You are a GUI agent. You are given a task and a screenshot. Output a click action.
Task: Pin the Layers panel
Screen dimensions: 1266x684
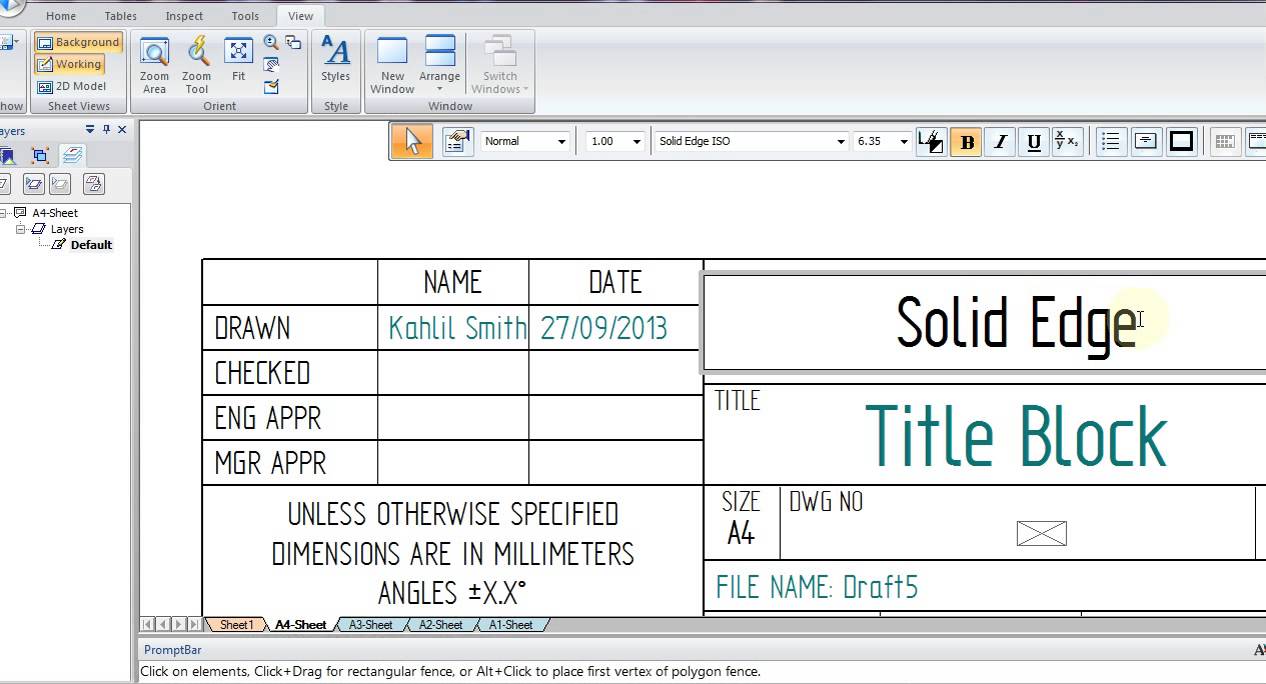tap(106, 130)
